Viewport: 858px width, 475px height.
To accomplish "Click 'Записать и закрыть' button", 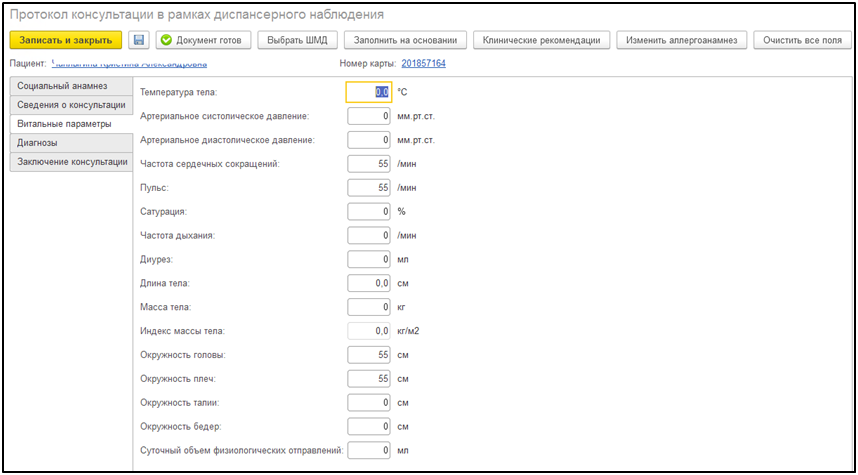I will [66, 40].
